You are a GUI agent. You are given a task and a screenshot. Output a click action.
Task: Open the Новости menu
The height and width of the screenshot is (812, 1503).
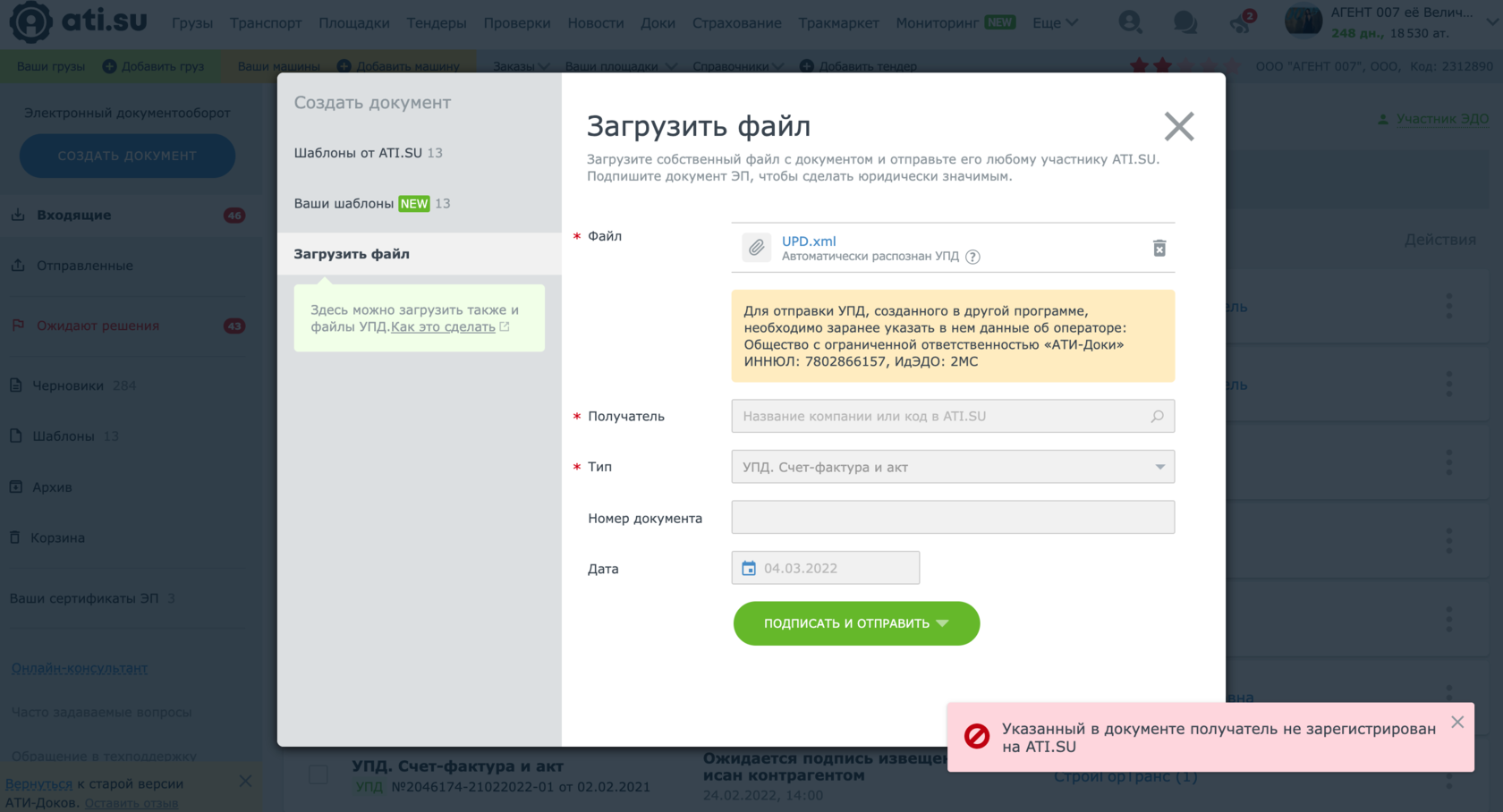point(596,22)
